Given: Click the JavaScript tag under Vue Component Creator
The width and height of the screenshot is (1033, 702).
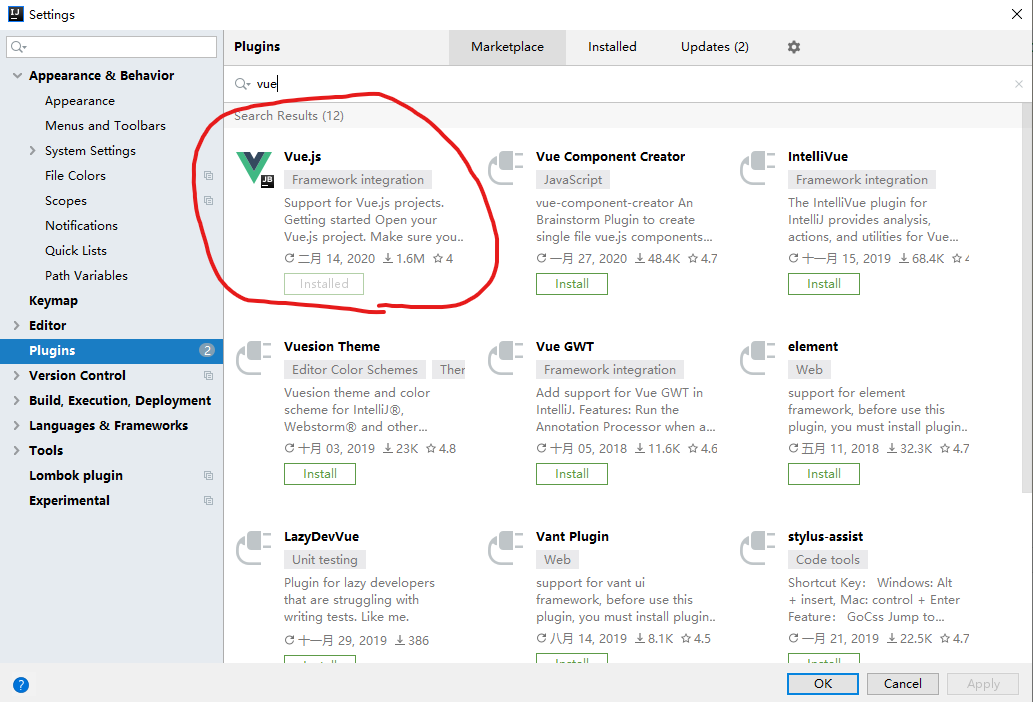Looking at the screenshot, I should (572, 180).
